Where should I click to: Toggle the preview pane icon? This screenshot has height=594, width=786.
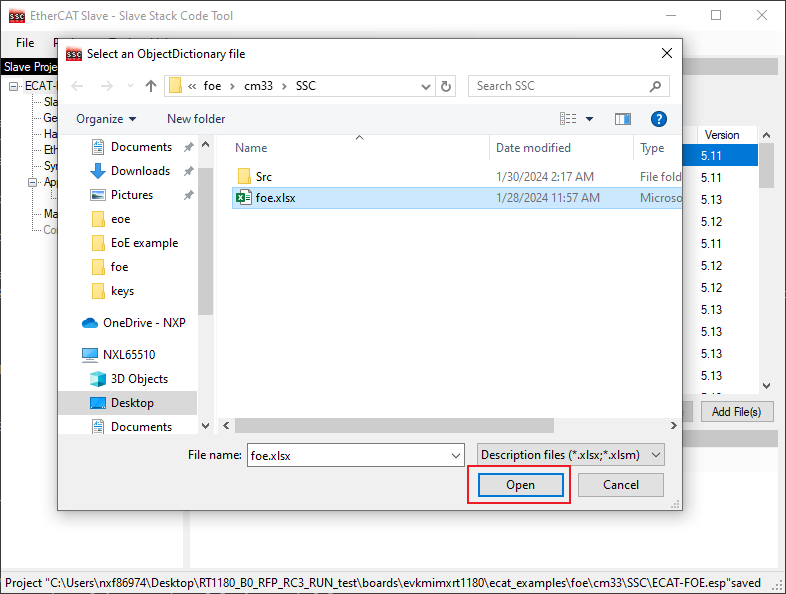coord(623,119)
